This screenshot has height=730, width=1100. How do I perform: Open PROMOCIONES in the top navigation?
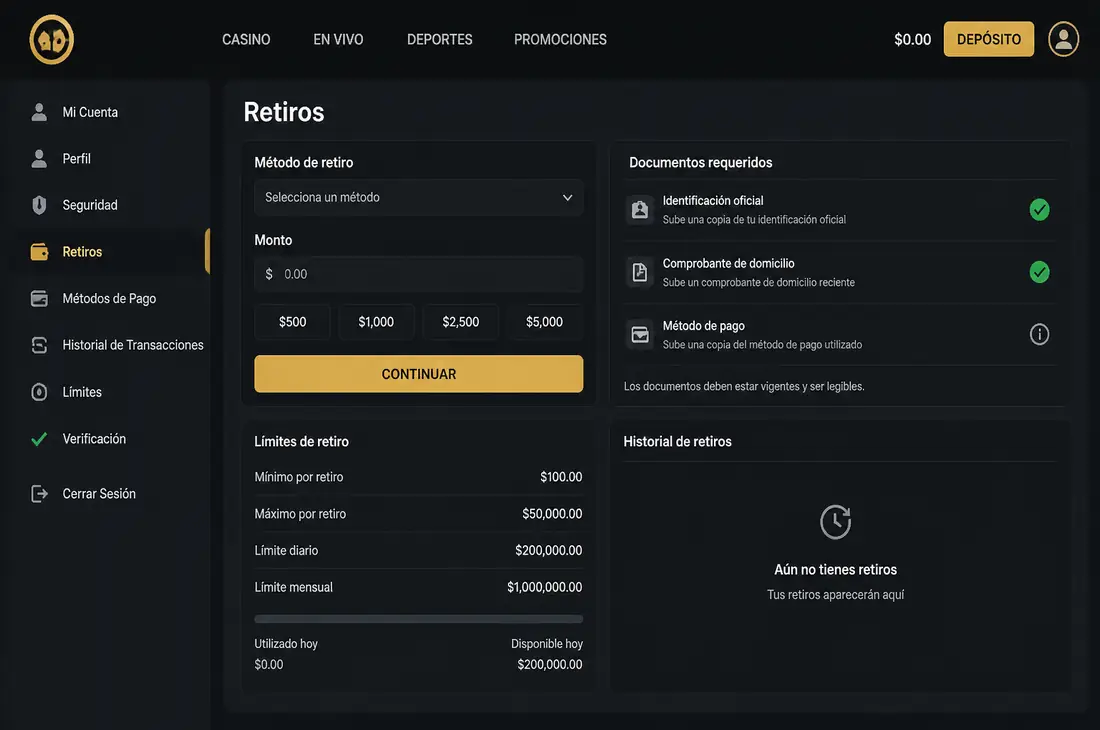point(561,39)
